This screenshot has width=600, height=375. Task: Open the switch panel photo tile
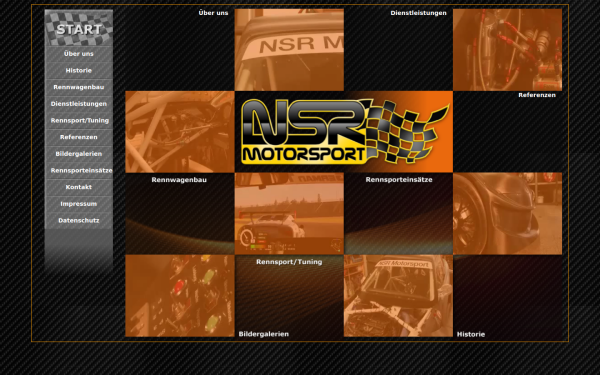point(180,296)
